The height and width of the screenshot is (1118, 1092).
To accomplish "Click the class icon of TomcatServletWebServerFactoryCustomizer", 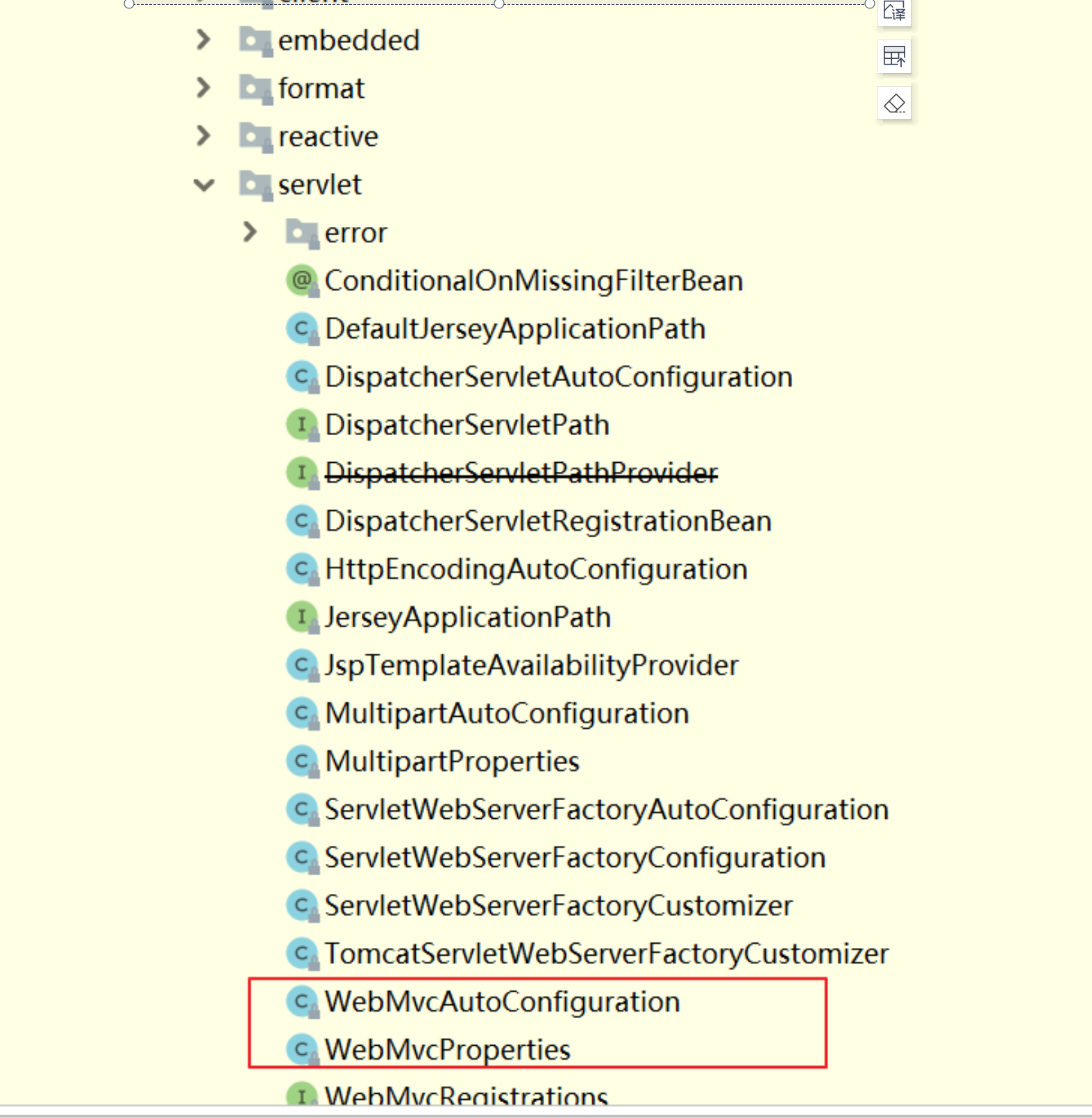I will tap(303, 954).
